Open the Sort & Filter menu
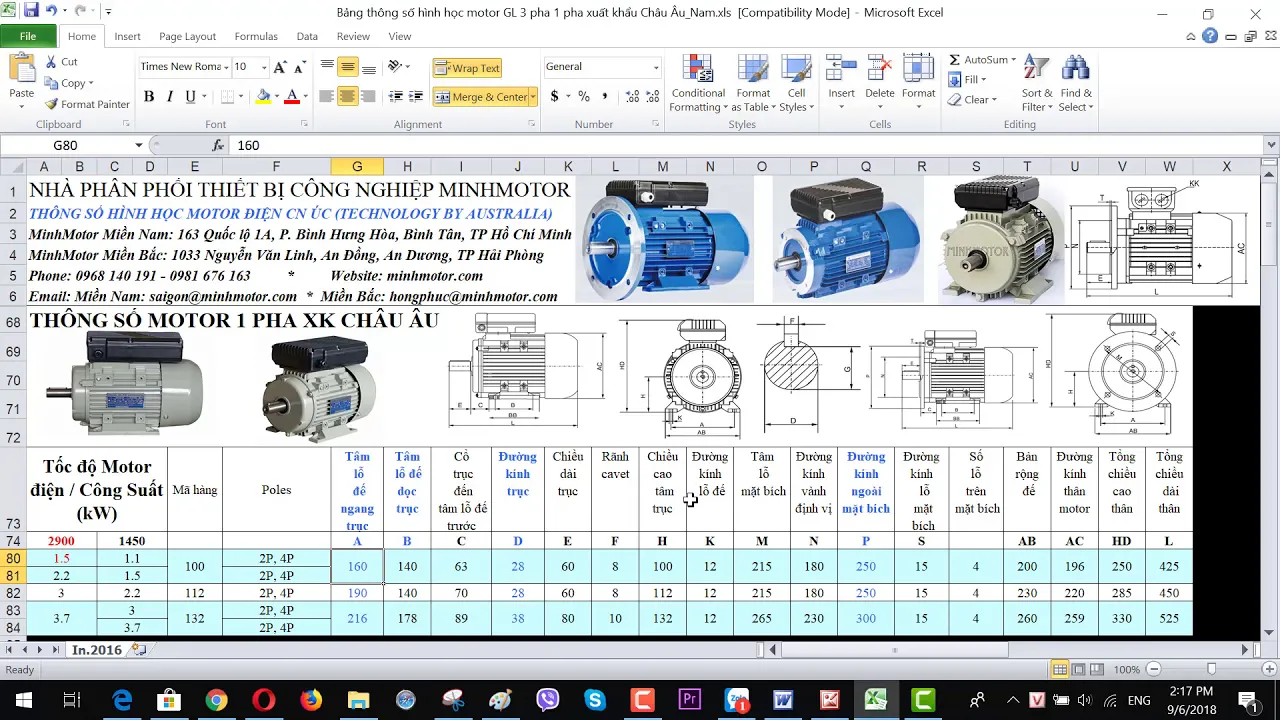The image size is (1280, 720). [1037, 83]
